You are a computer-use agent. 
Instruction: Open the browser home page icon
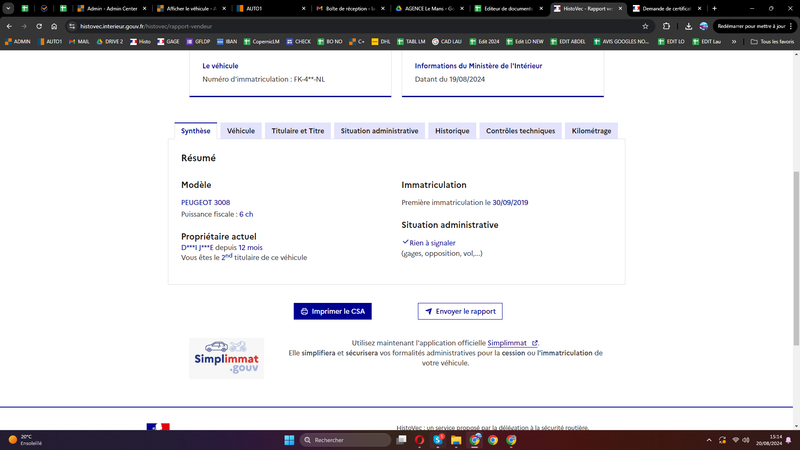[54, 26]
